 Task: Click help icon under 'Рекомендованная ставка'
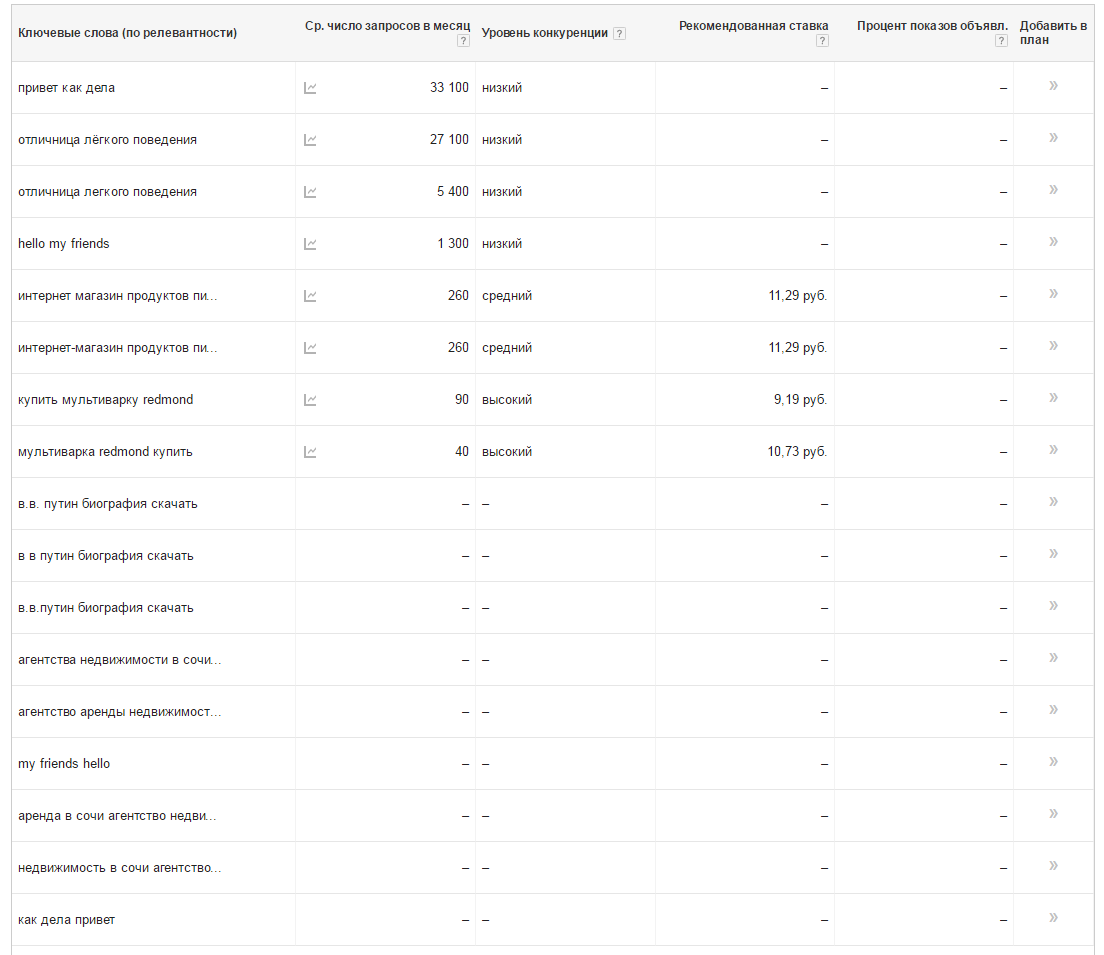[x=822, y=41]
